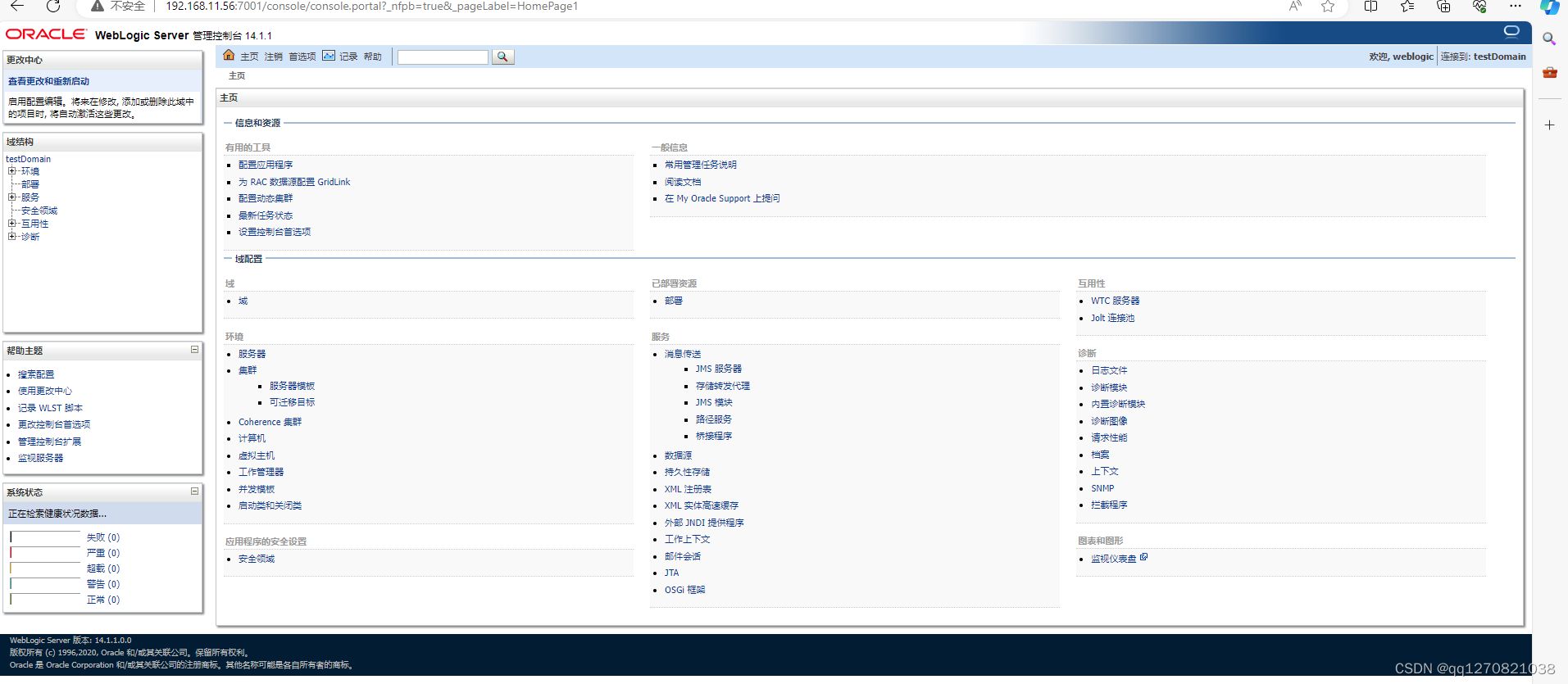Viewport: 1568px width, 684px height.
Task: Click the 记录 record chart icon
Action: point(329,56)
